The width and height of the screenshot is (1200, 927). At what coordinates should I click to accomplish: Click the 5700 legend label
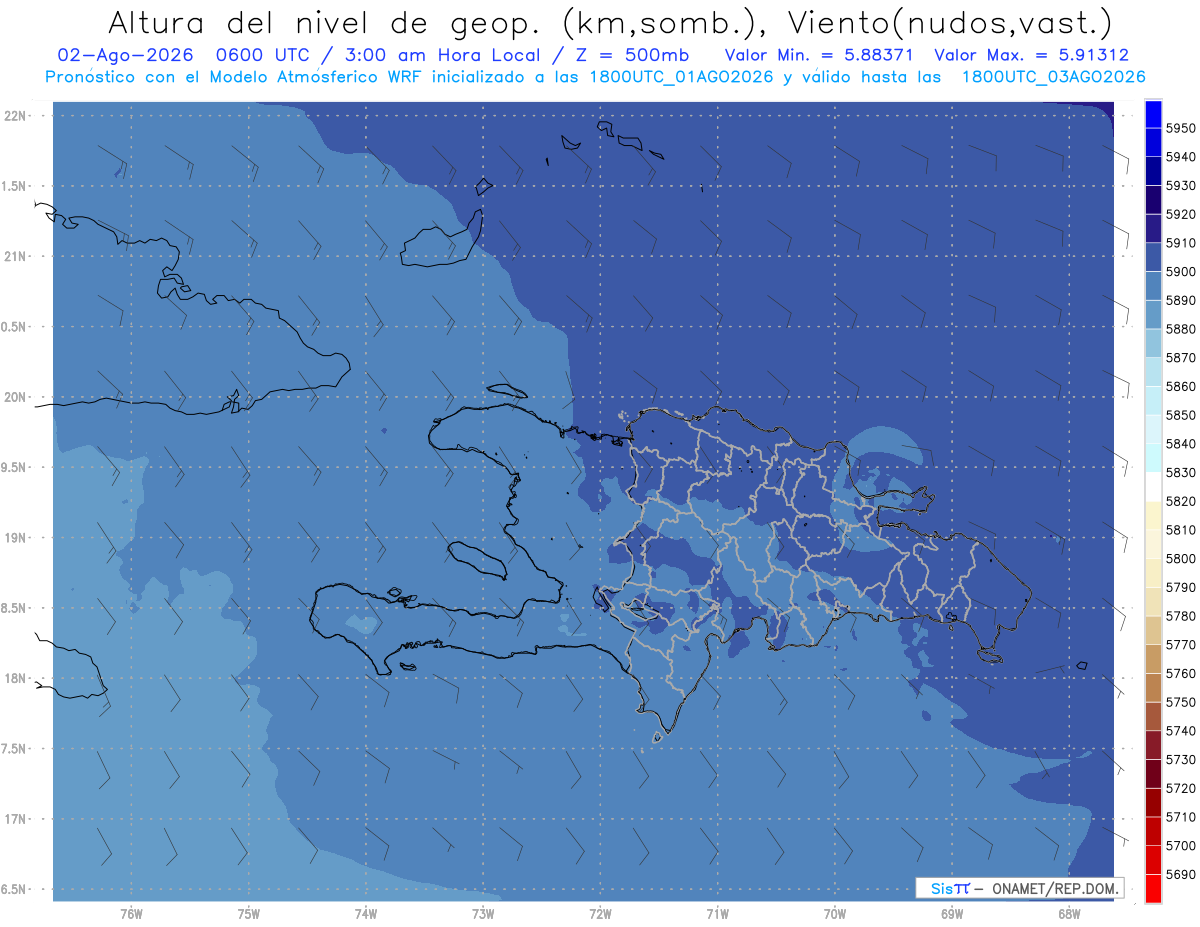click(1181, 845)
